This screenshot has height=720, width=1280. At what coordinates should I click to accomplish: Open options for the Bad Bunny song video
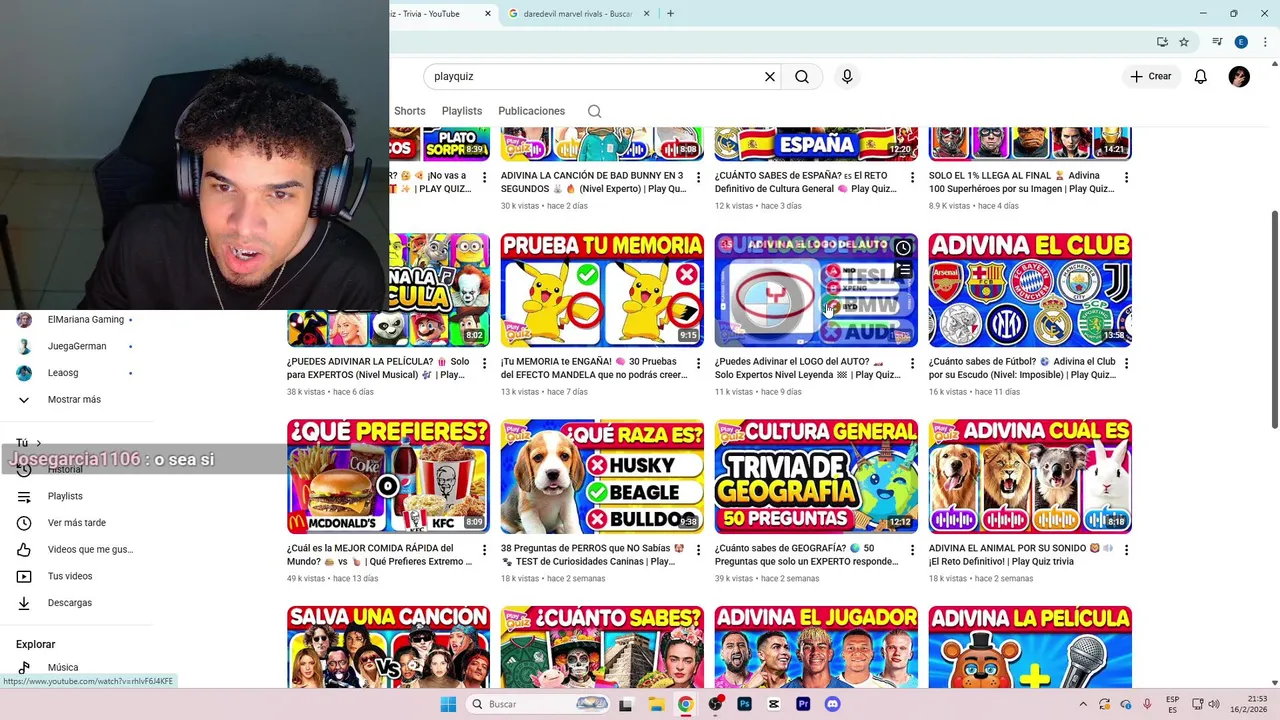pyautogui.click(x=698, y=177)
